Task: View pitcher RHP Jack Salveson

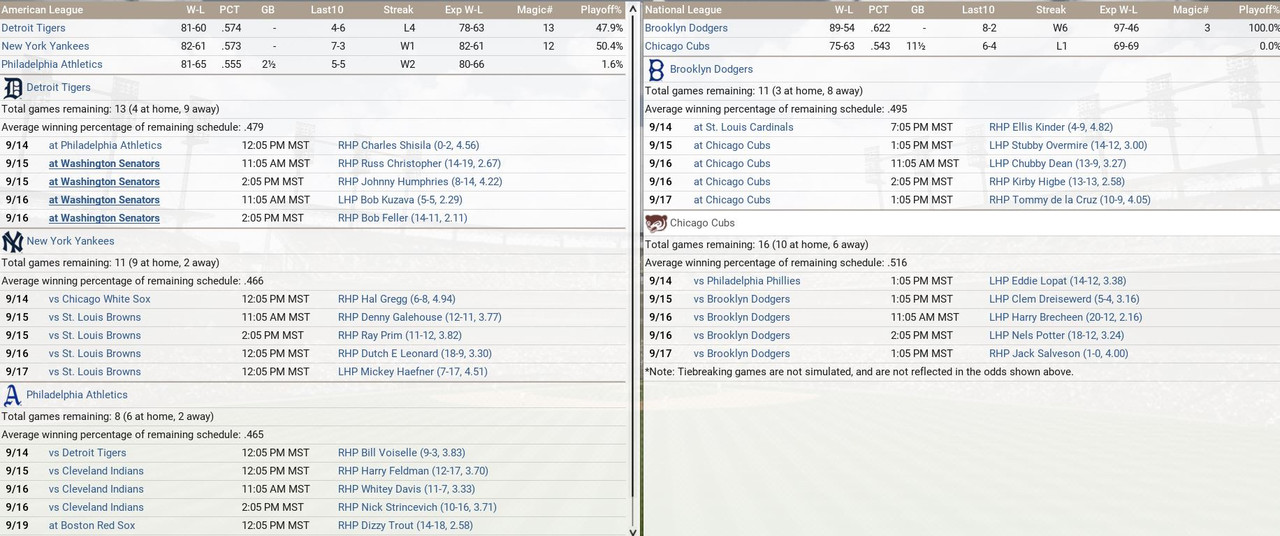Action: click(1059, 354)
